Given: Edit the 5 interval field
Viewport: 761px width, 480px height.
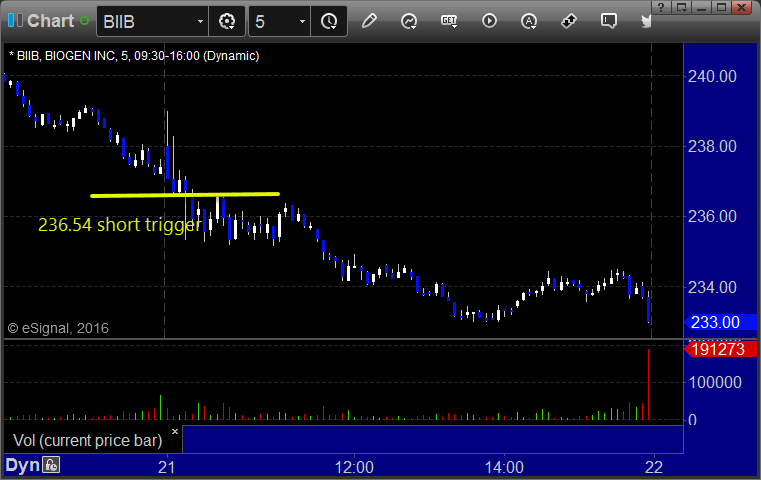Looking at the screenshot, I should tap(273, 21).
